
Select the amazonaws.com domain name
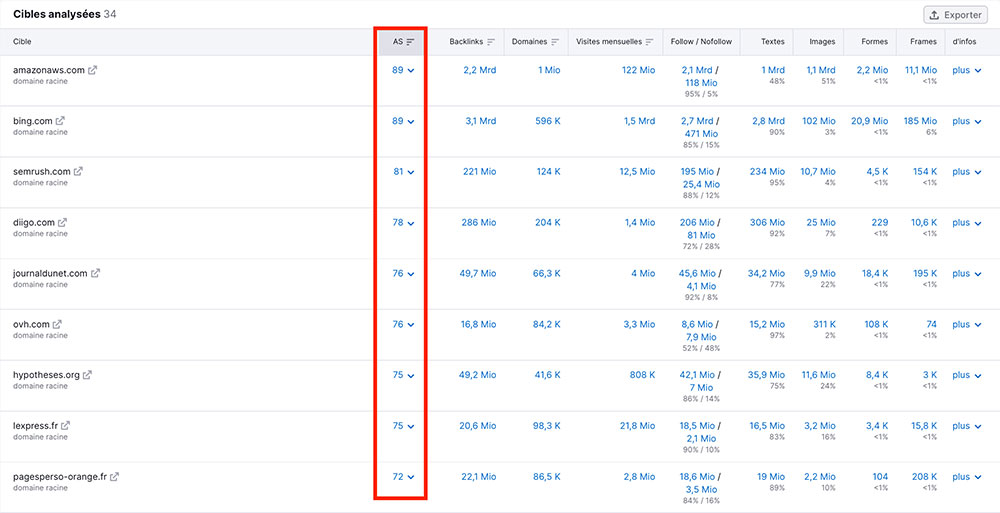pyautogui.click(x=49, y=70)
